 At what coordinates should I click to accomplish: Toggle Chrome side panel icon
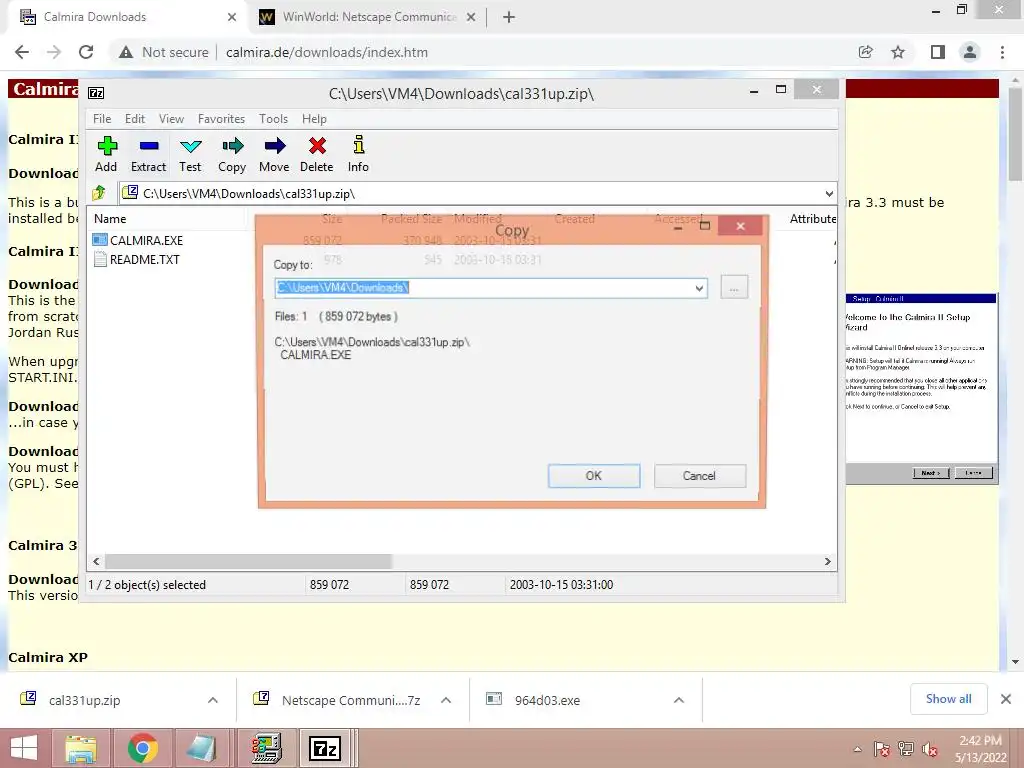[x=938, y=52]
